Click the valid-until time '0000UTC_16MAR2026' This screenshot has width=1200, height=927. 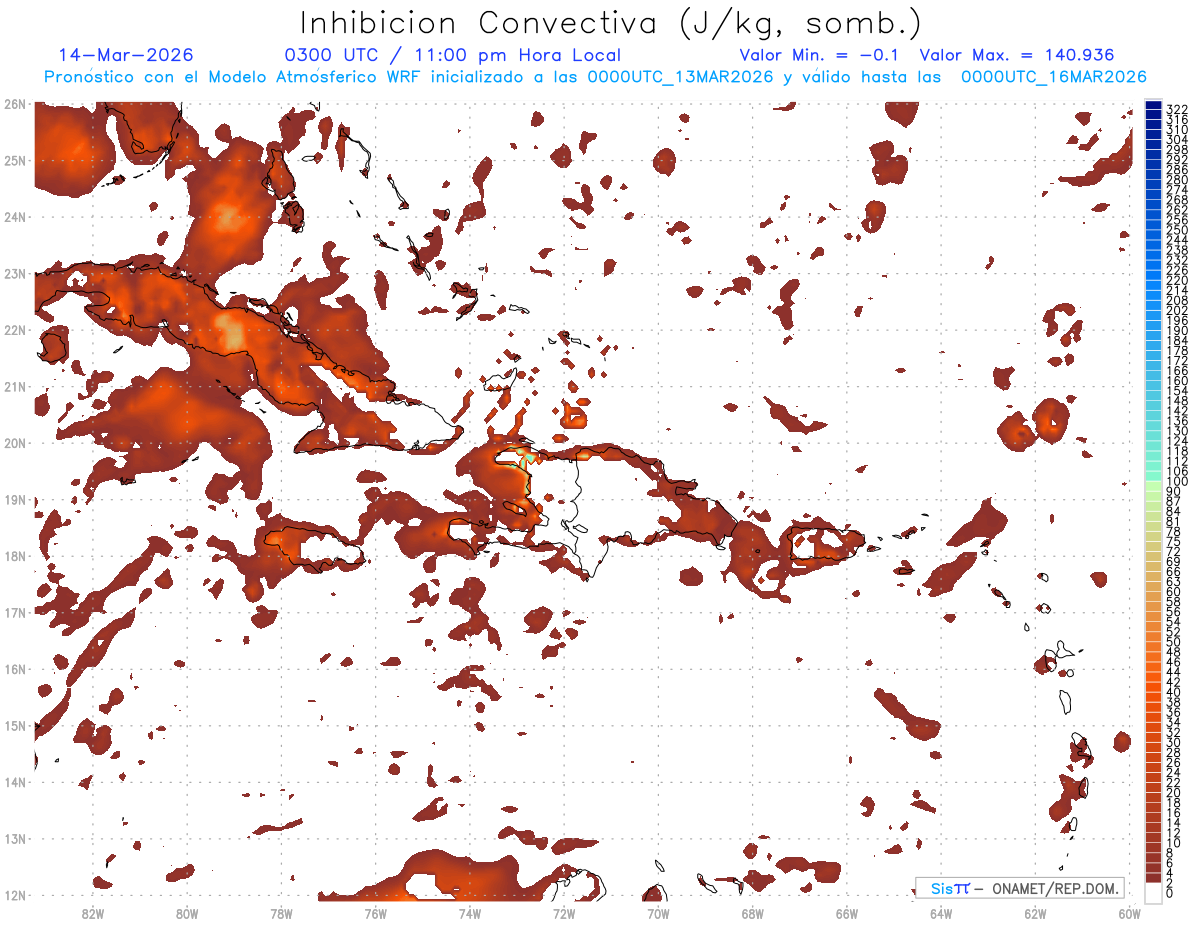click(x=1054, y=77)
